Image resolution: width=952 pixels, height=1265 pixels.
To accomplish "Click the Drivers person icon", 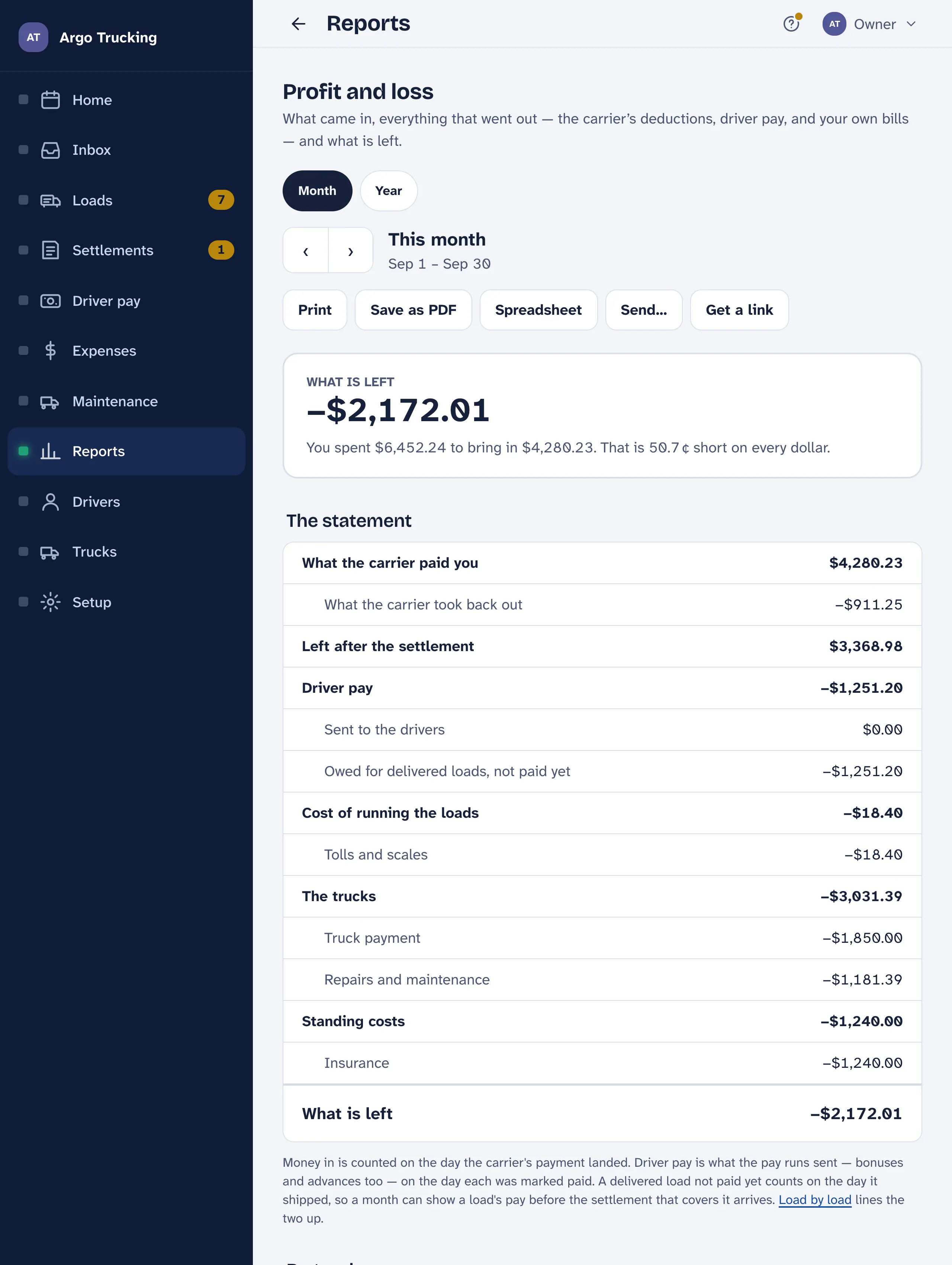I will pos(50,502).
